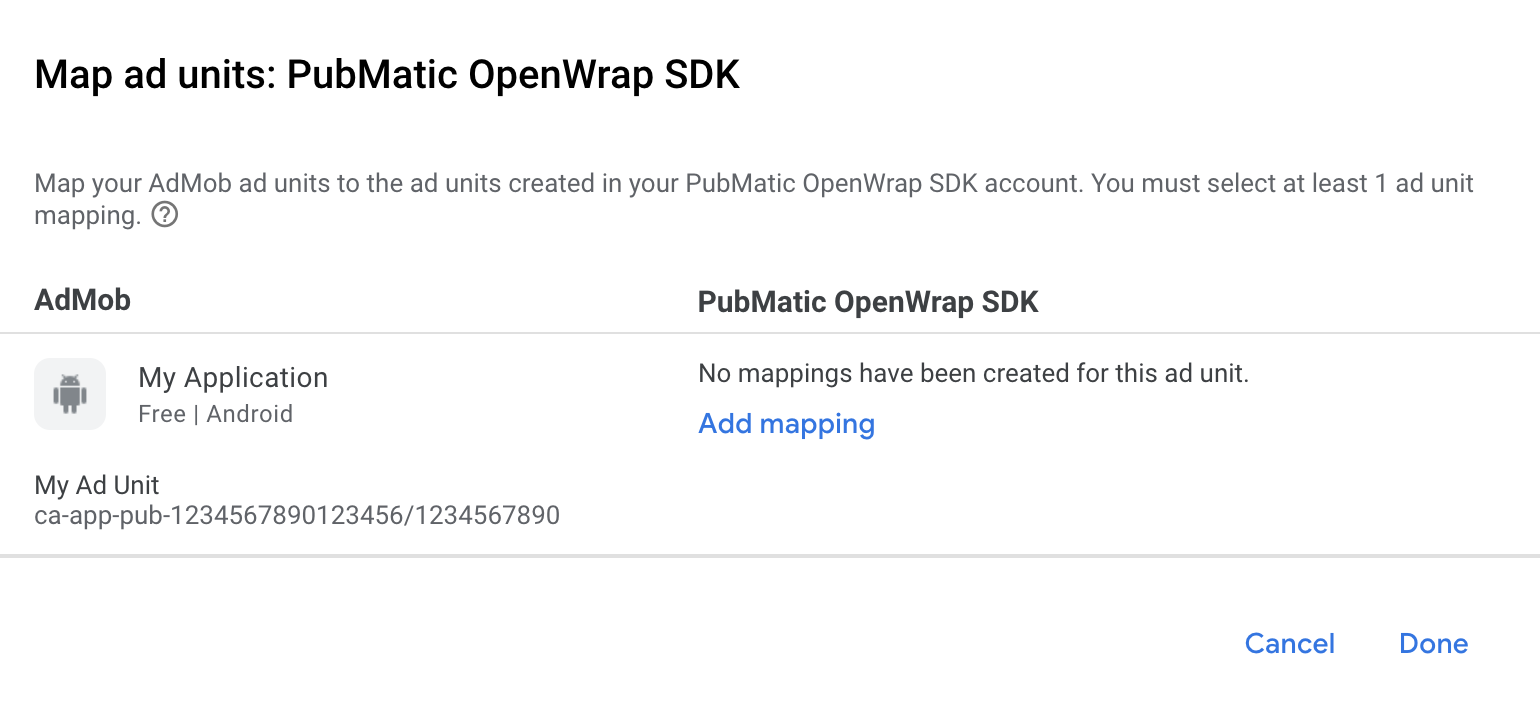Image resolution: width=1540 pixels, height=714 pixels.
Task: Click the Add mapping link
Action: (786, 424)
